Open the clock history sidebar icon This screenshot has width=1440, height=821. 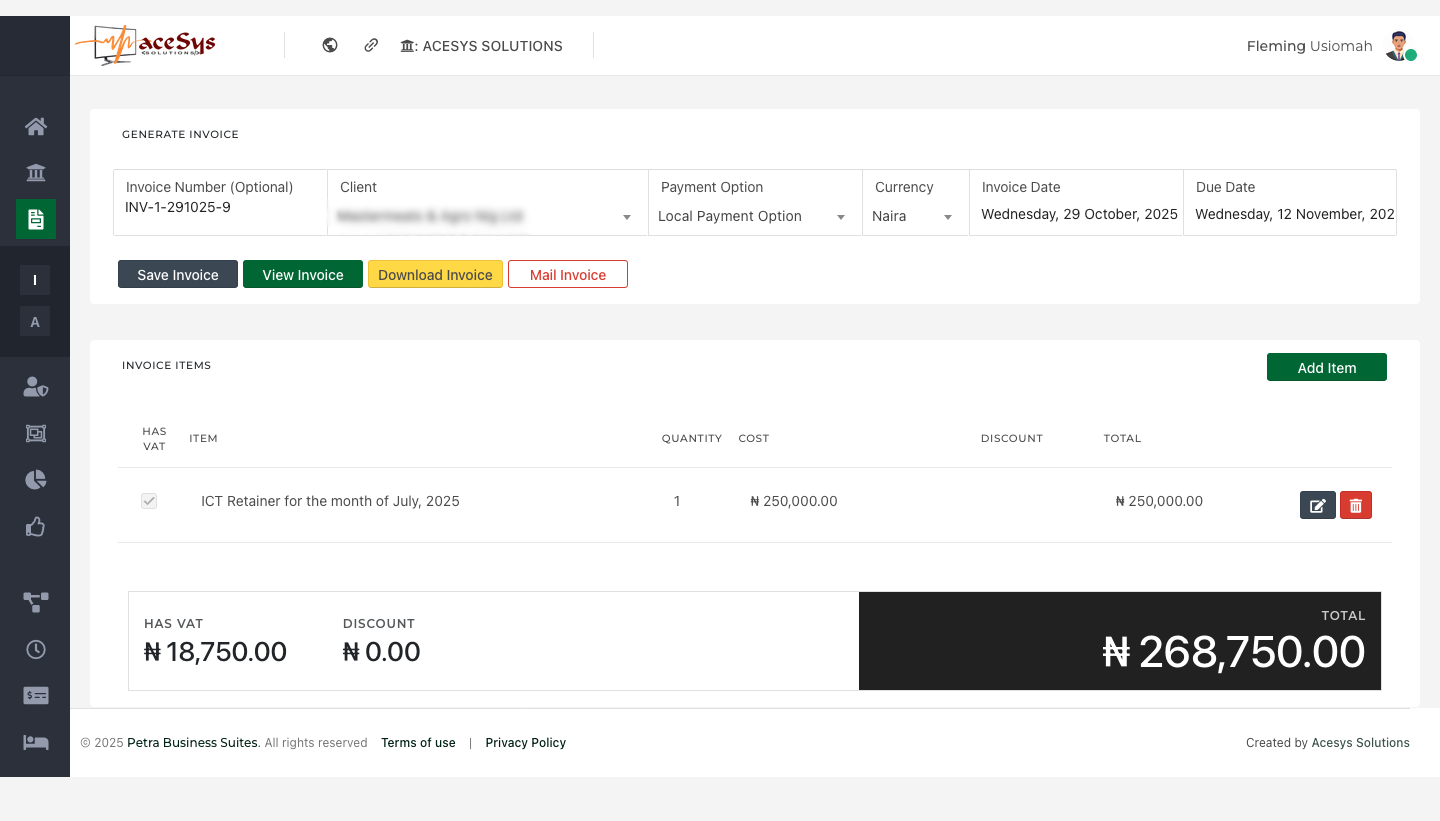tap(36, 649)
